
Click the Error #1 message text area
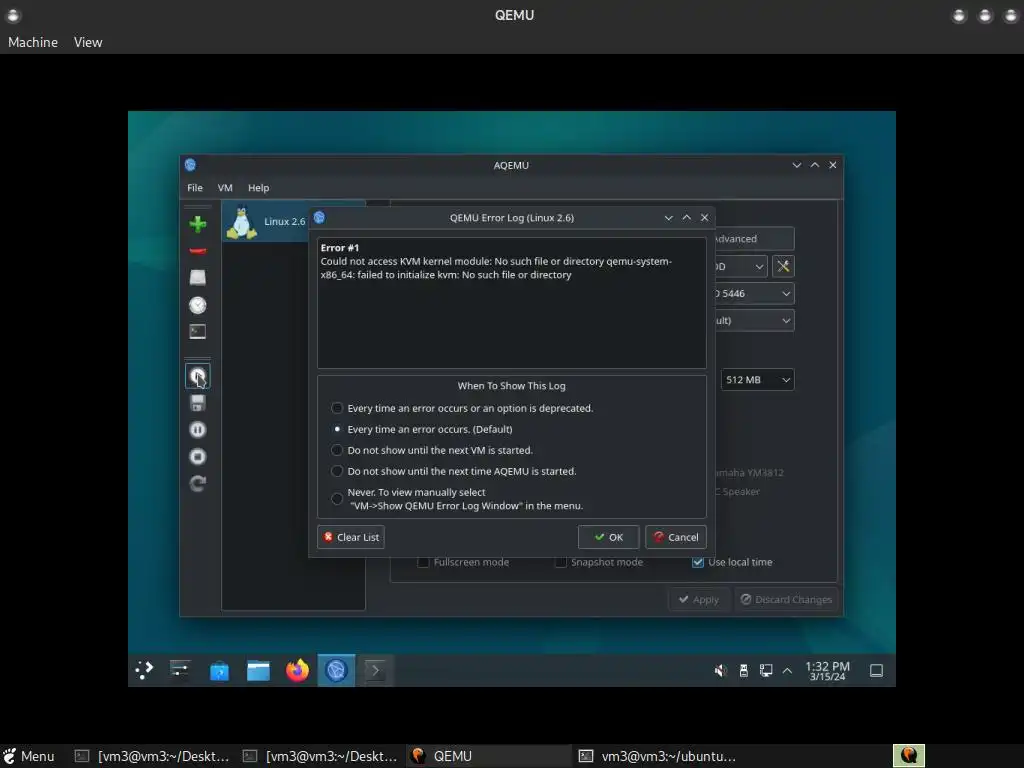511,303
